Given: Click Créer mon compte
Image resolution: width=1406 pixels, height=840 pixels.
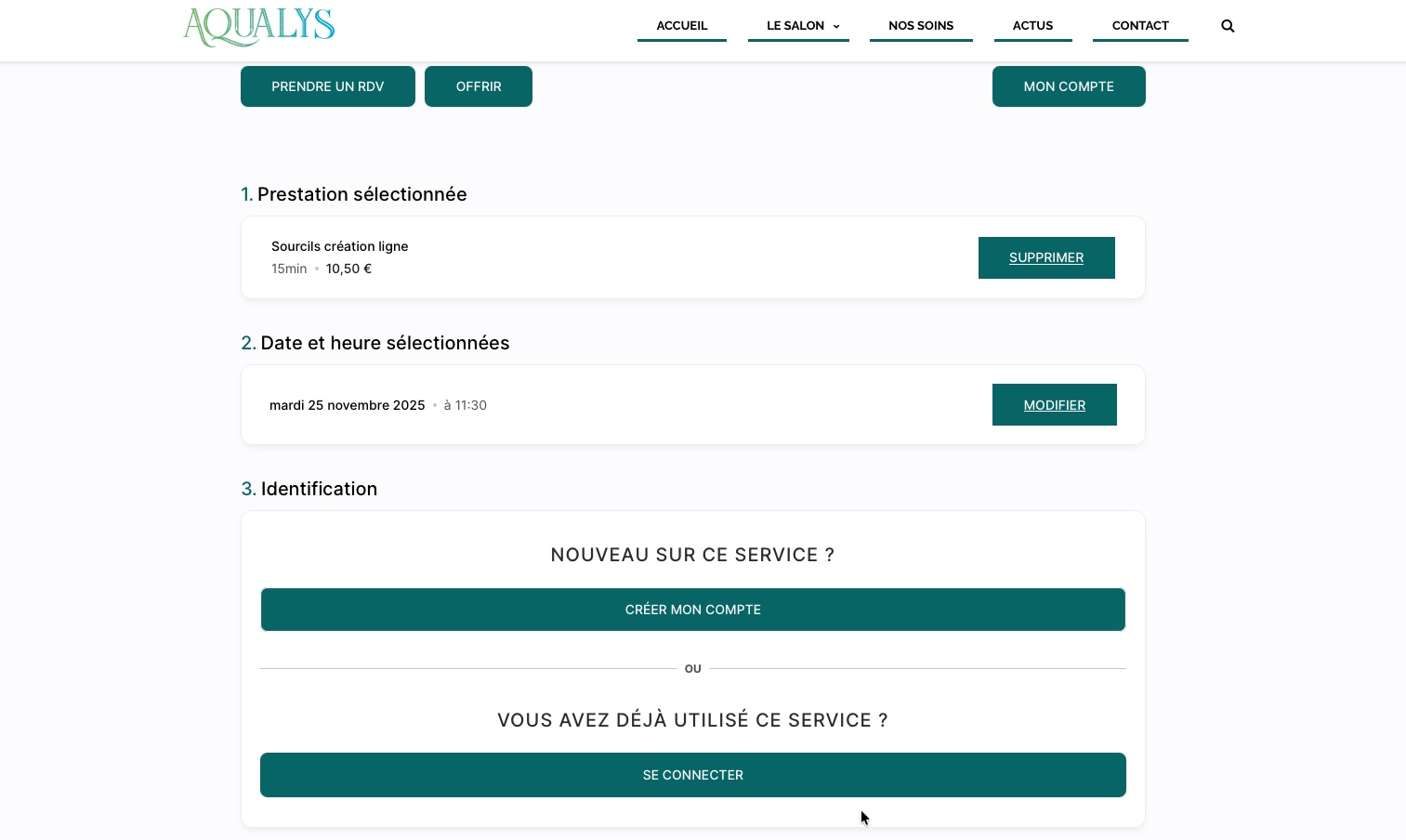Looking at the screenshot, I should point(692,610).
